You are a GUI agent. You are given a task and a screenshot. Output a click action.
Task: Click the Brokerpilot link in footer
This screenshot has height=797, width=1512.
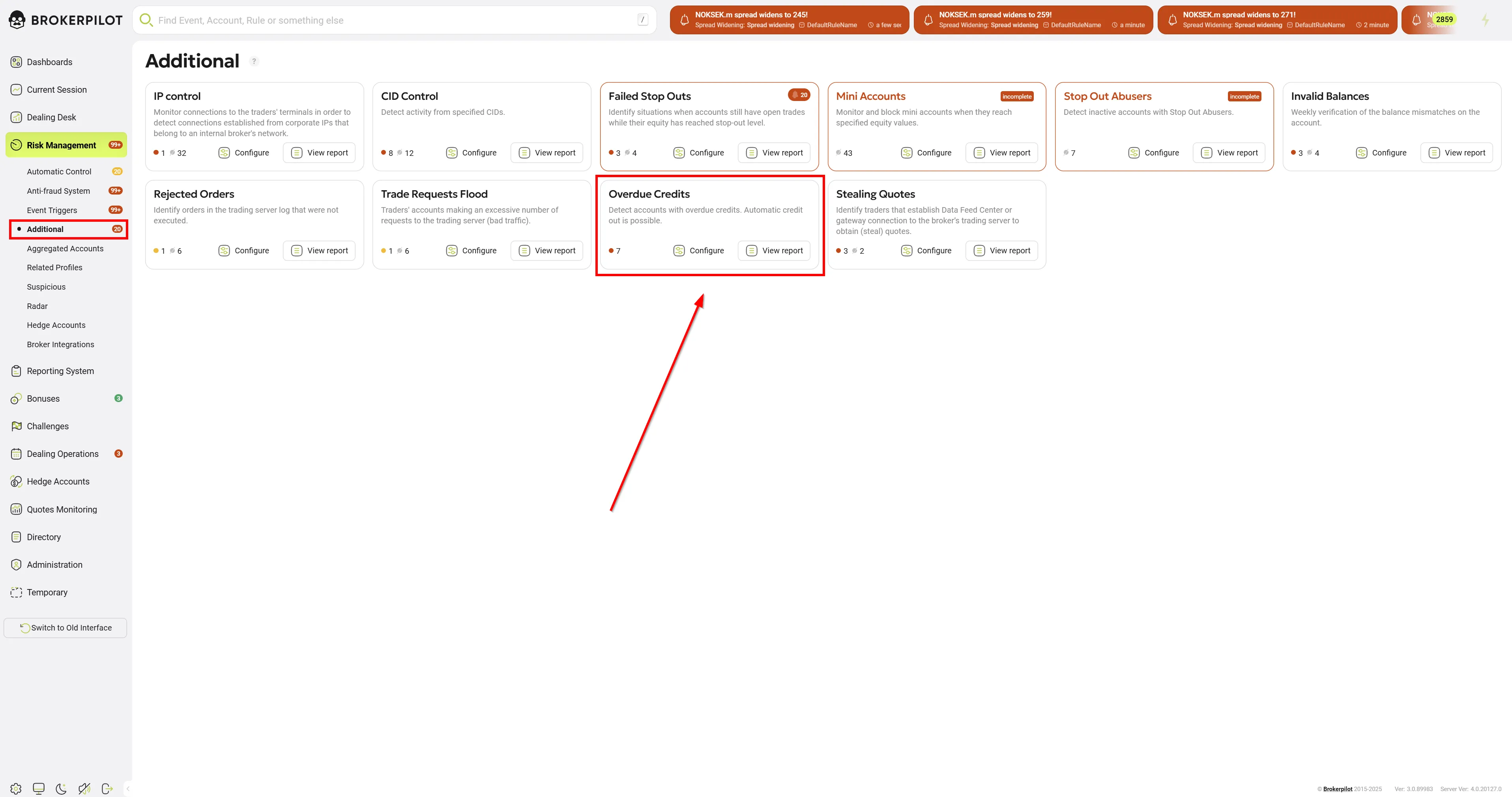1338,789
